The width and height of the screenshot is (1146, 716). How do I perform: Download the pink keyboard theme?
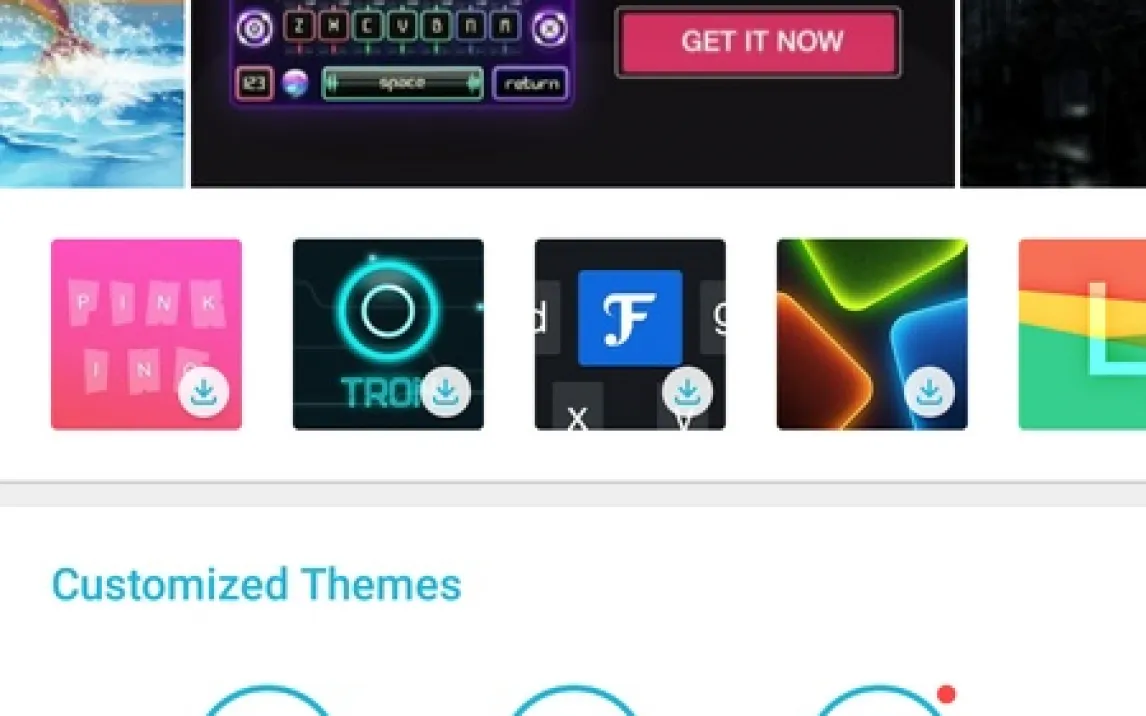[x=203, y=392]
